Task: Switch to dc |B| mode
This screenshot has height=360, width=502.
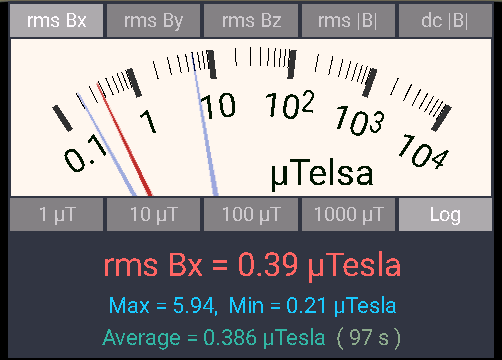Action: click(445, 21)
